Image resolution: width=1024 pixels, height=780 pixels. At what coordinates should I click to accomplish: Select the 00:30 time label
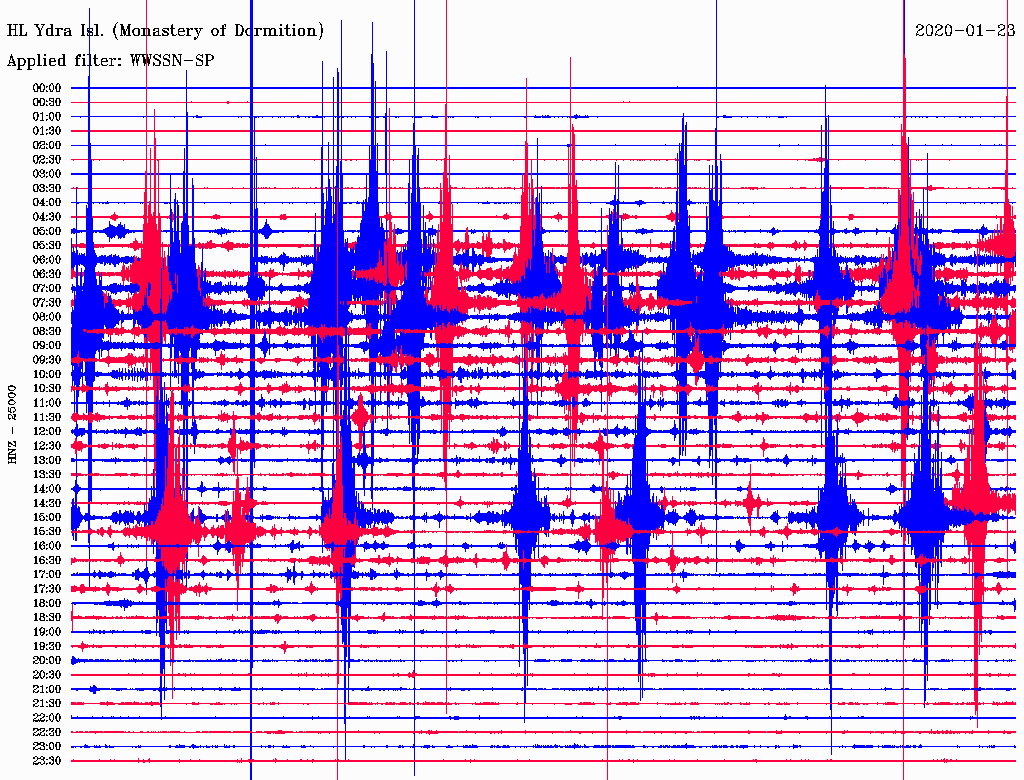[47, 102]
